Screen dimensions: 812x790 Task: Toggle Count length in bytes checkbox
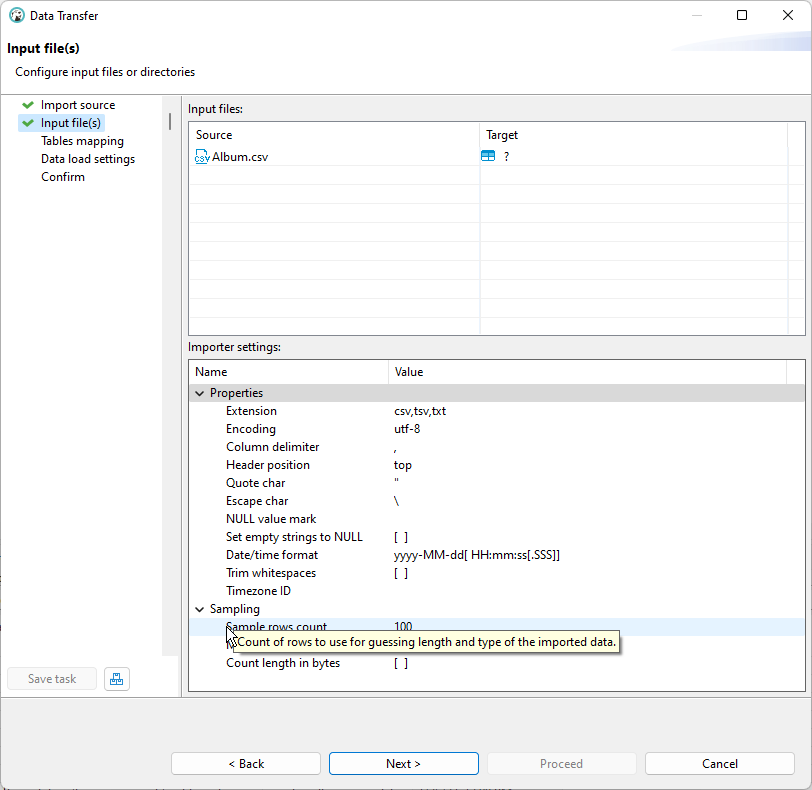click(x=399, y=663)
